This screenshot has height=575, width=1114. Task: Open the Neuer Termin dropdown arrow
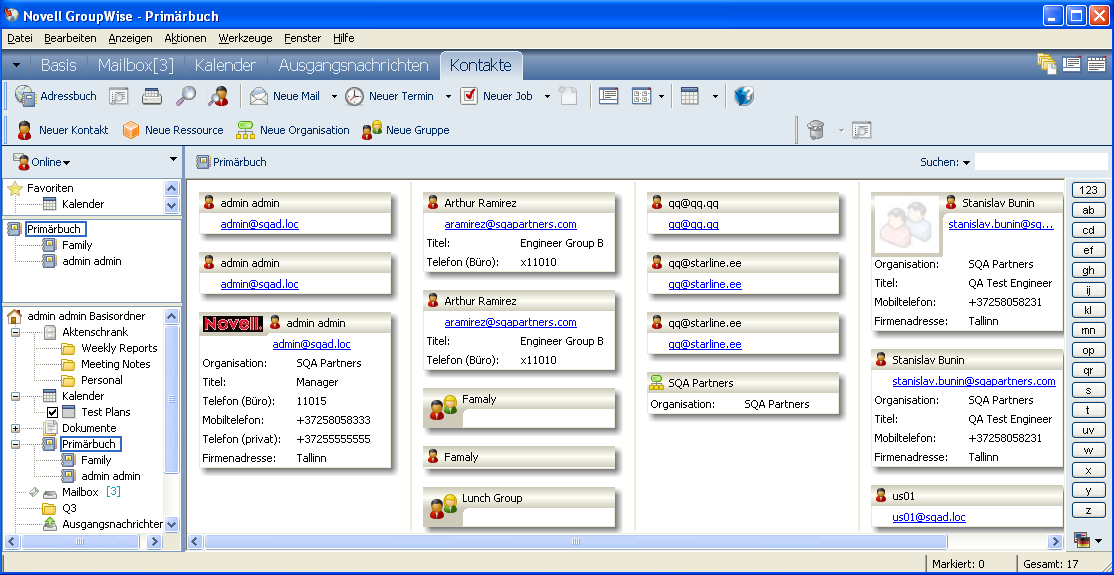448,97
